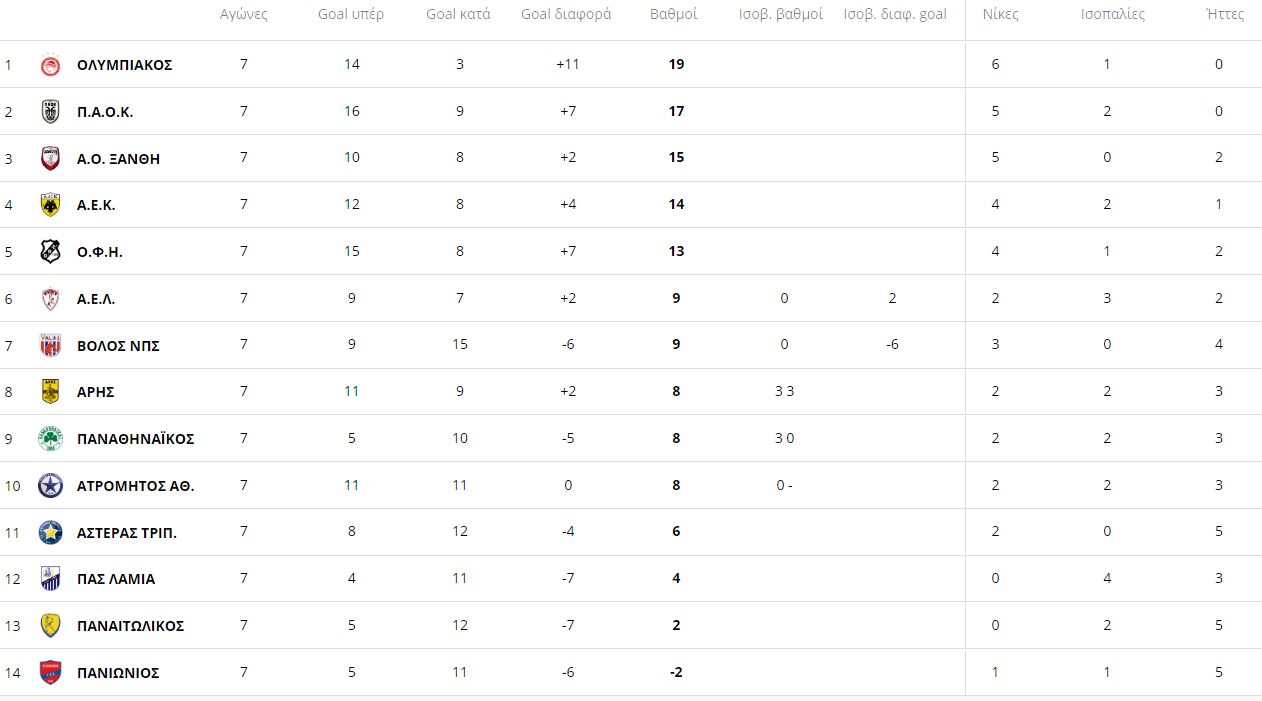Image resolution: width=1262 pixels, height=701 pixels.
Task: Click the Atromitos blue star crest
Action: pos(50,486)
